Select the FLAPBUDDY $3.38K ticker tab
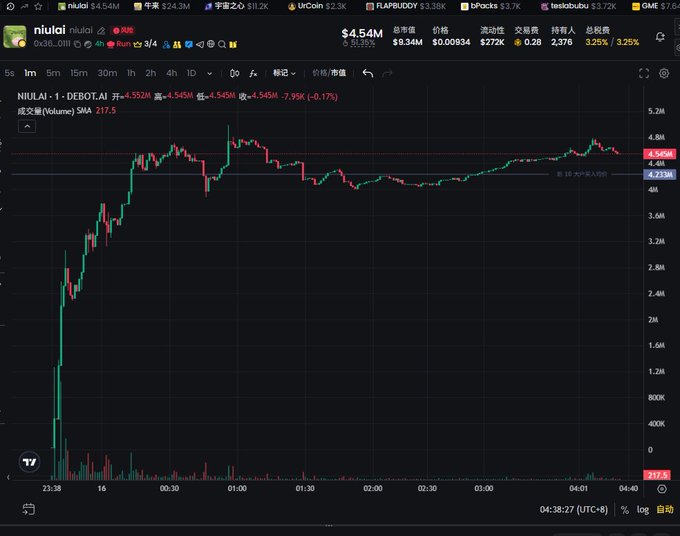The width and height of the screenshot is (680, 536). [405, 6]
